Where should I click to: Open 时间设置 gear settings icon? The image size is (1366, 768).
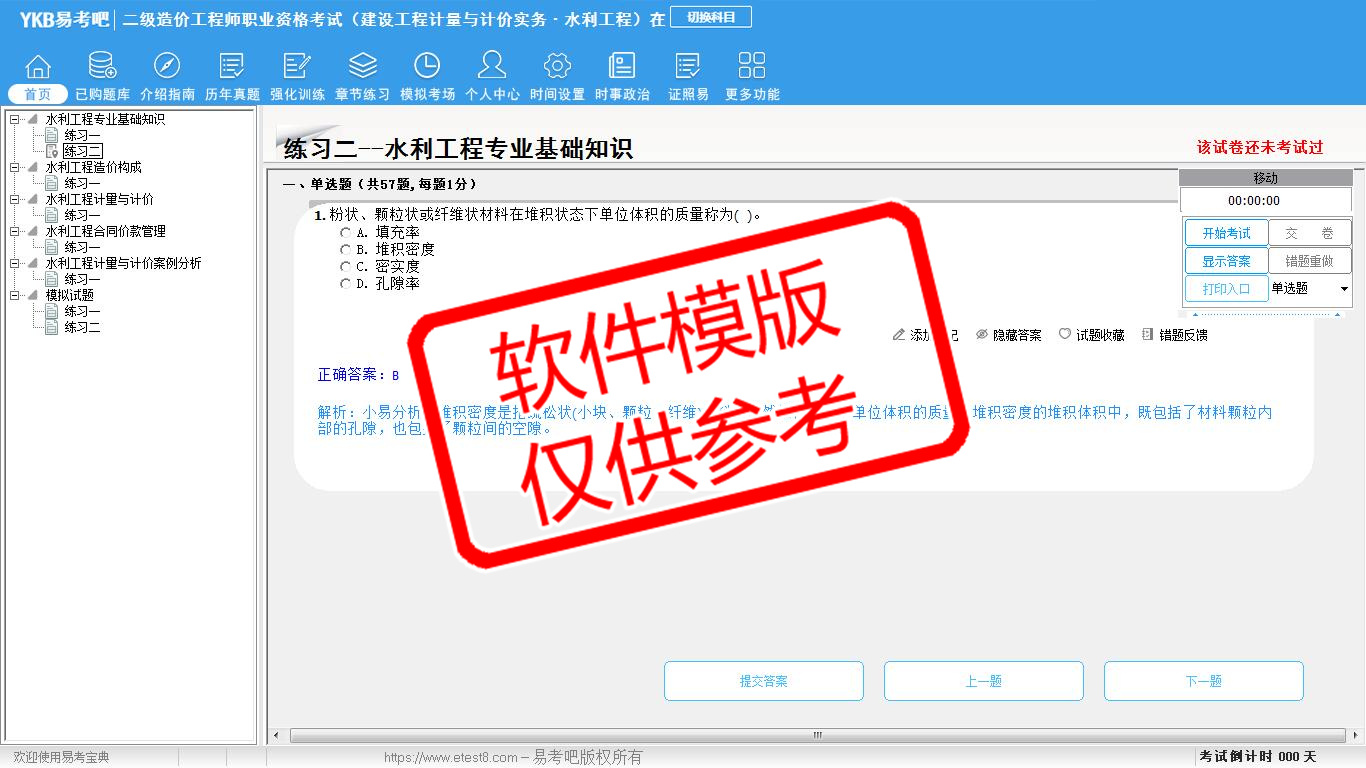pyautogui.click(x=557, y=67)
